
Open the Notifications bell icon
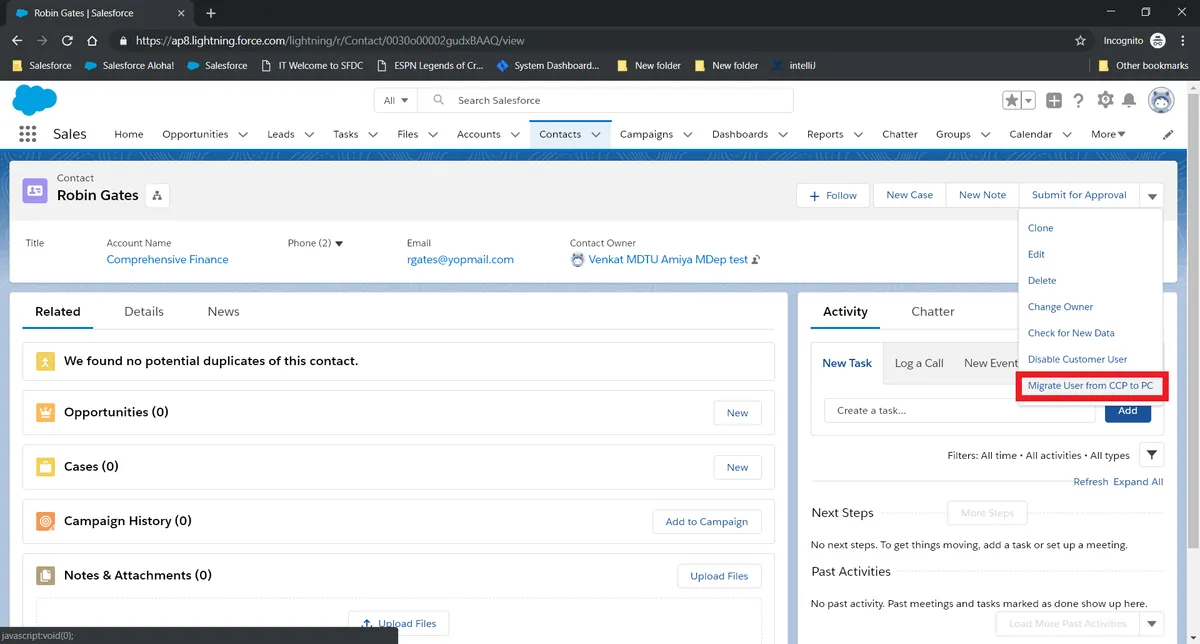pos(1129,100)
